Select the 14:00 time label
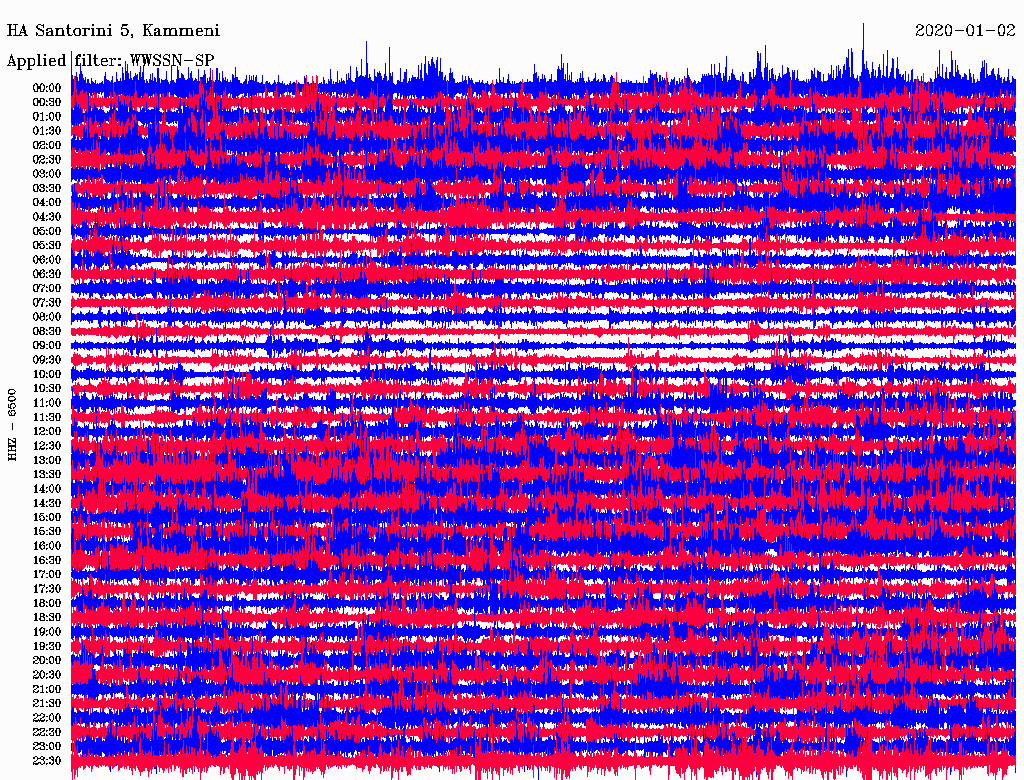Screen dimensions: 1024x780 47,489
